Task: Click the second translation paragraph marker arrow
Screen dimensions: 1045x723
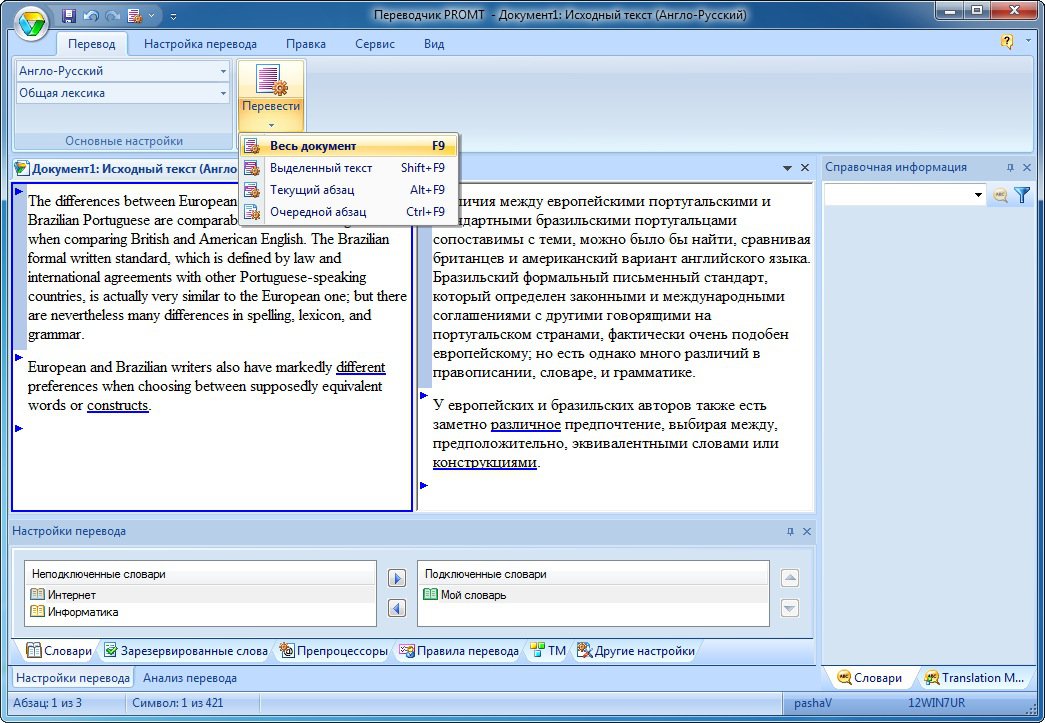Action: 423,396
